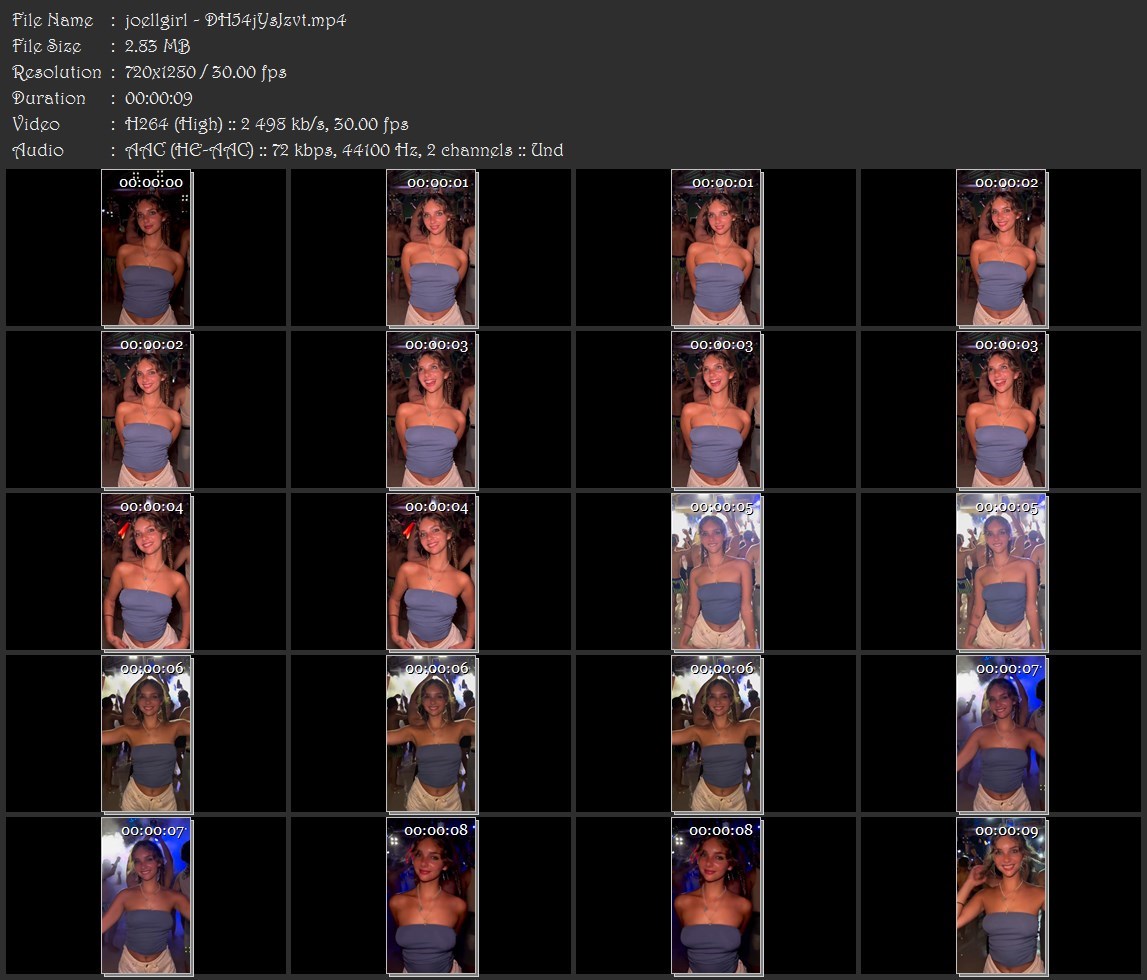Click the file name 'joellgirl - DH54jYsJzvt.mp4'
This screenshot has width=1147, height=980.
tap(236, 20)
